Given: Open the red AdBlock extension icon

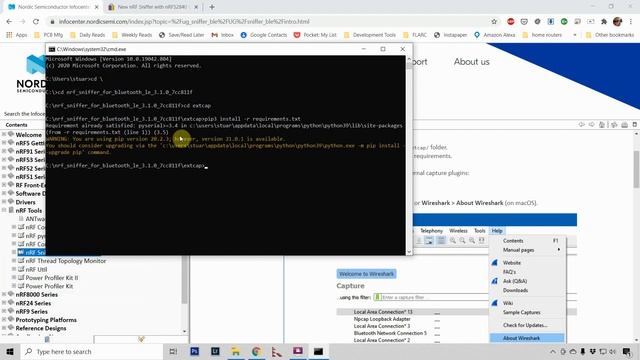Looking at the screenshot, I should point(511,22).
